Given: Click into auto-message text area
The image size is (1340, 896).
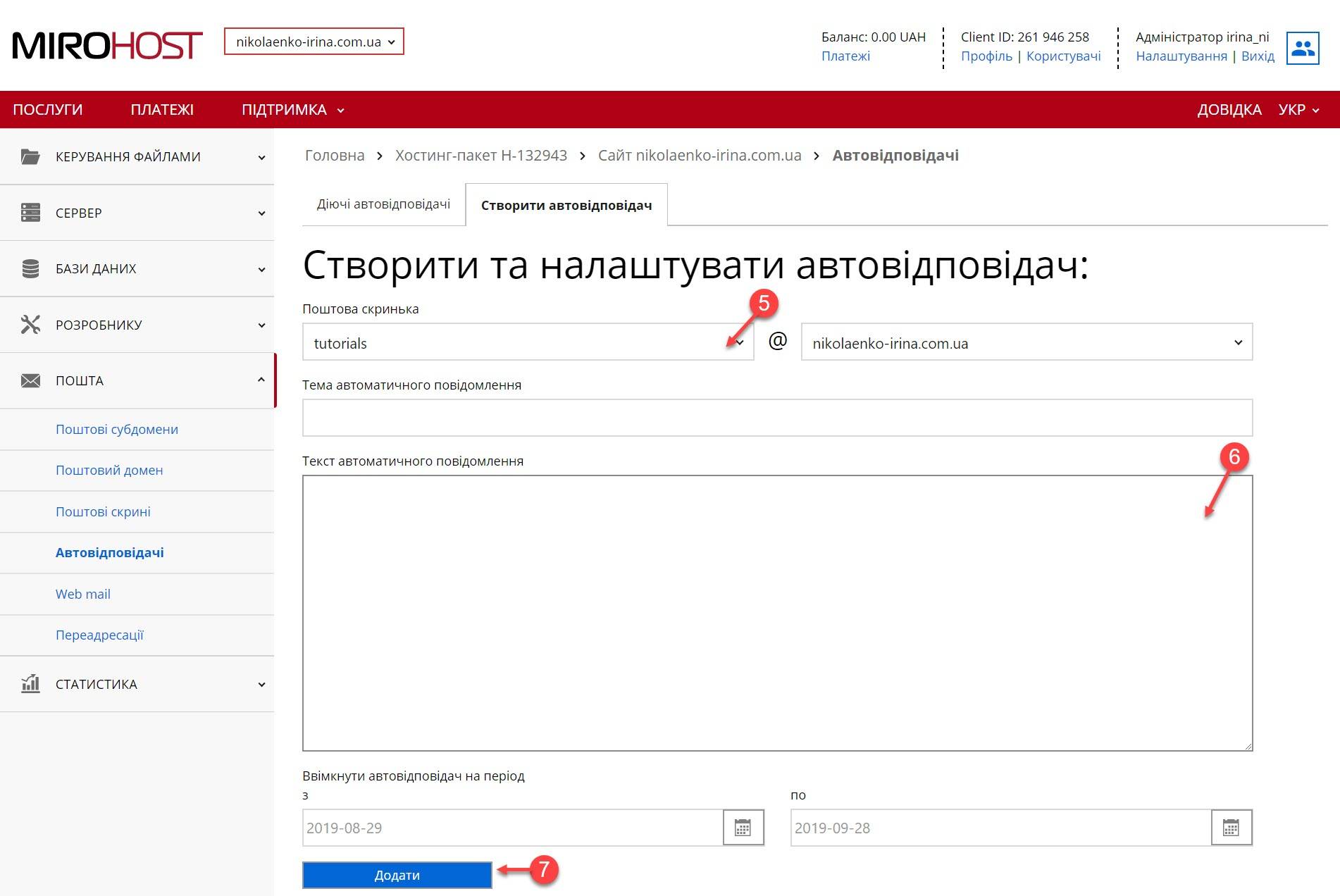Looking at the screenshot, I should pos(778,613).
